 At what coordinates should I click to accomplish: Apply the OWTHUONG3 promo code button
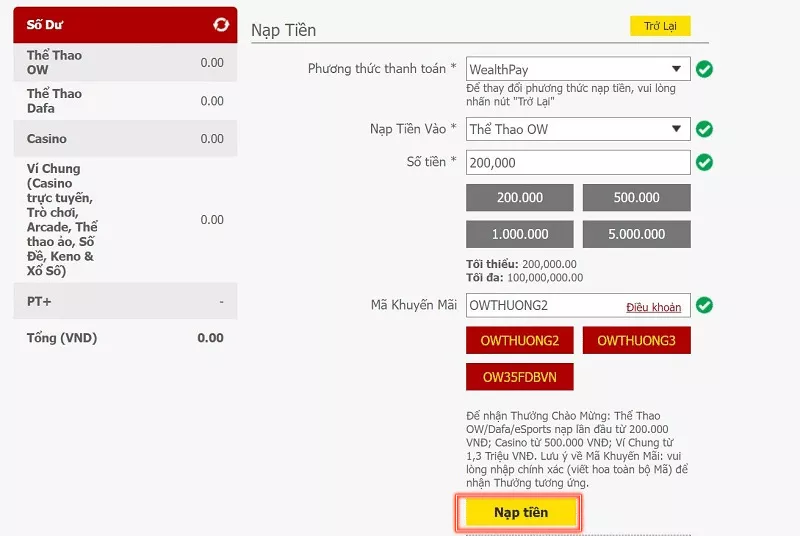click(636, 341)
